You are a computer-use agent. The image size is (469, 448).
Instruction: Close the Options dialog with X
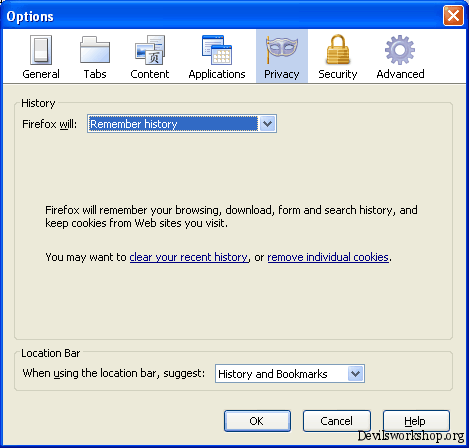point(453,15)
